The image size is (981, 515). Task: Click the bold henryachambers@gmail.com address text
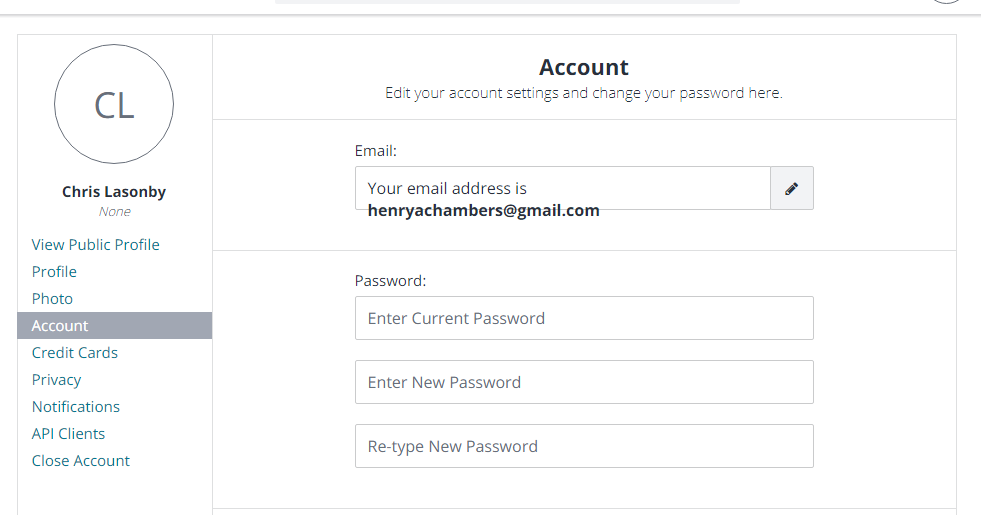point(484,211)
